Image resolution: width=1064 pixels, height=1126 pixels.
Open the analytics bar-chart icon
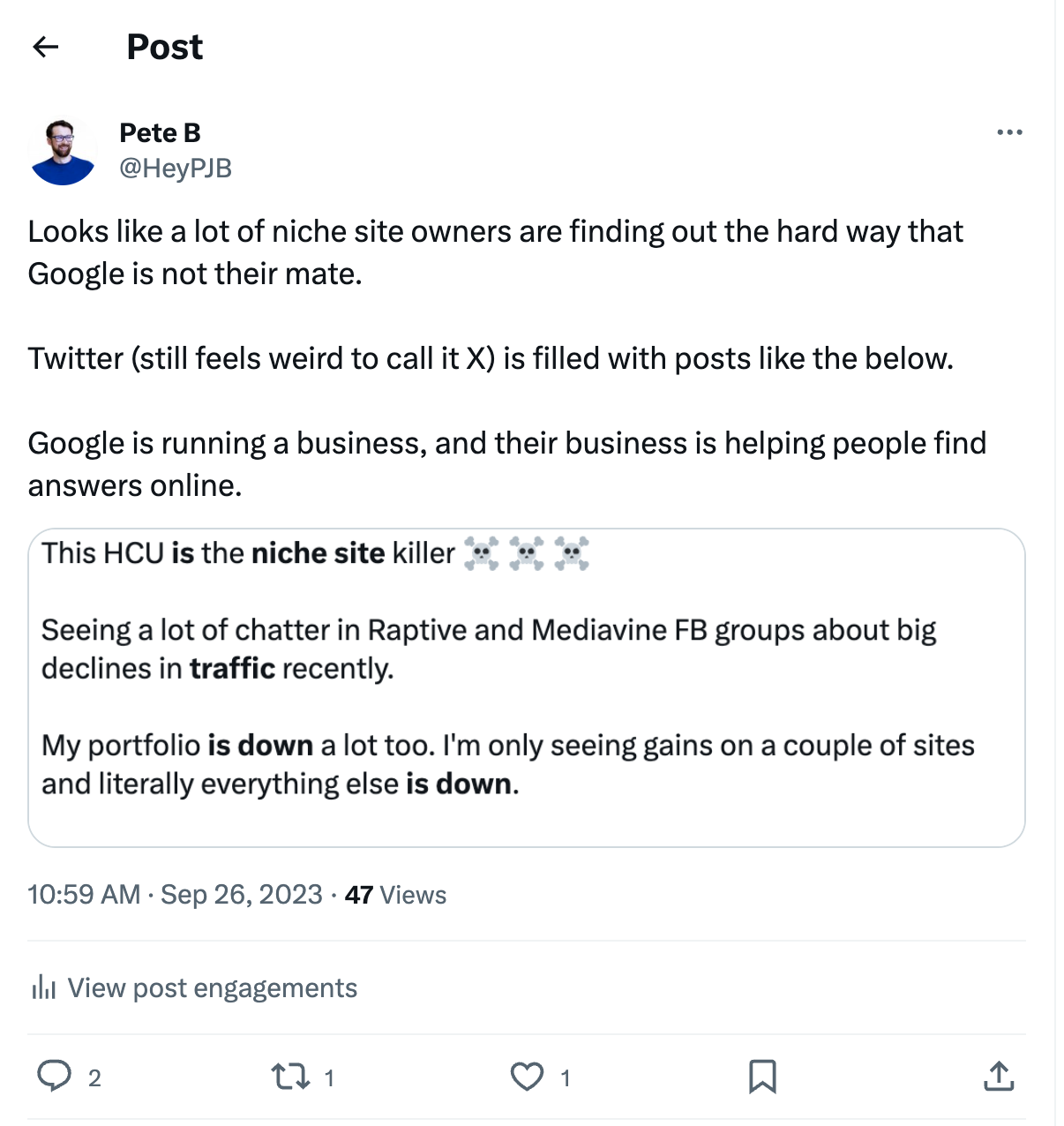click(41, 987)
